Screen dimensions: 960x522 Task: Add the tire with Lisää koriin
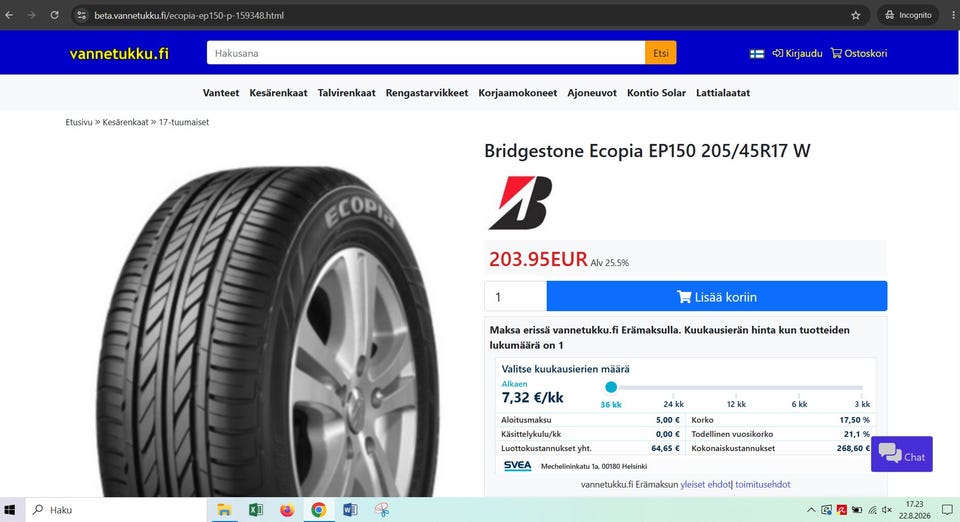(x=716, y=296)
